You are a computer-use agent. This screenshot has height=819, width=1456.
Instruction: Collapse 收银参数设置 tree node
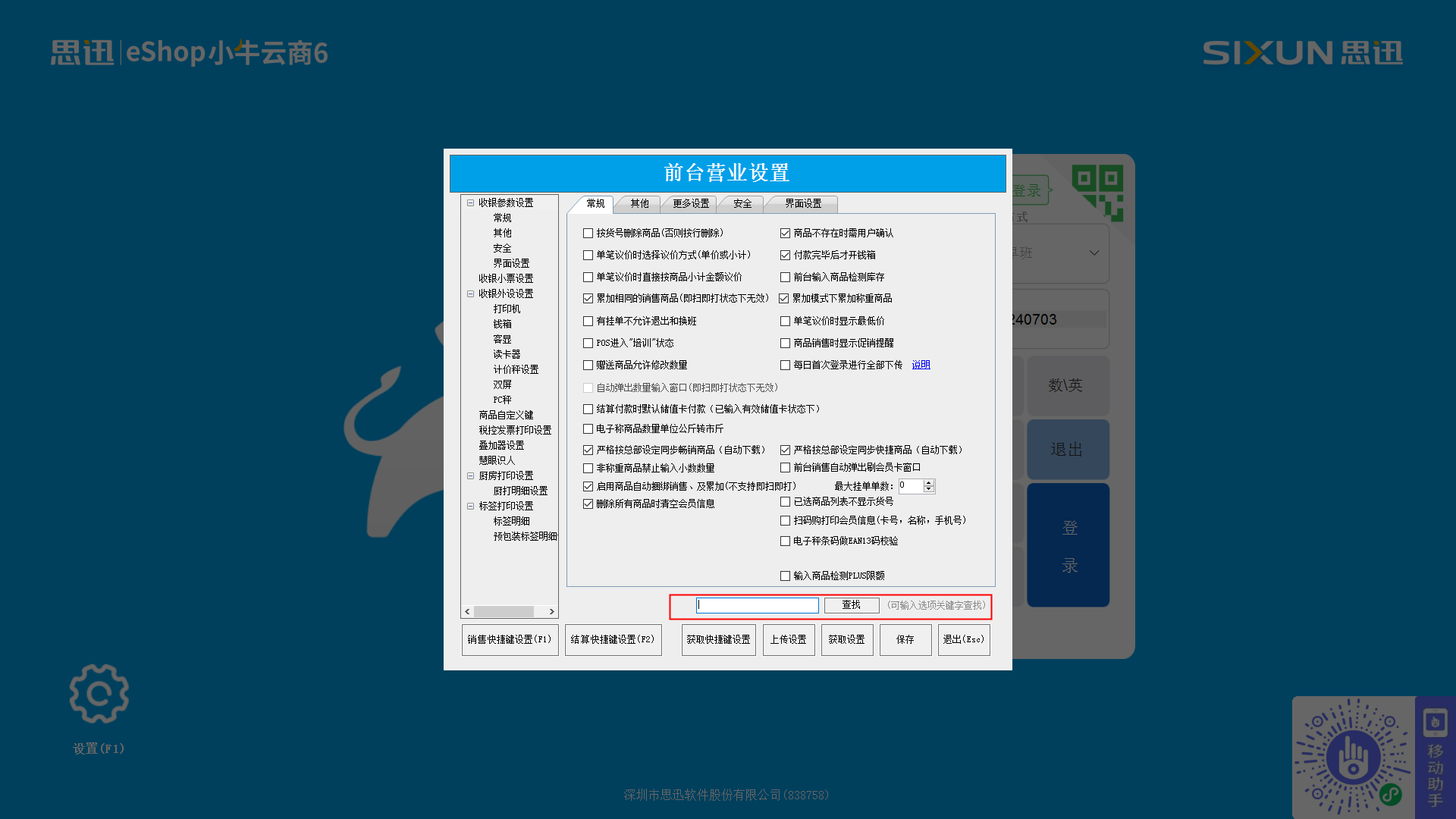coord(470,202)
